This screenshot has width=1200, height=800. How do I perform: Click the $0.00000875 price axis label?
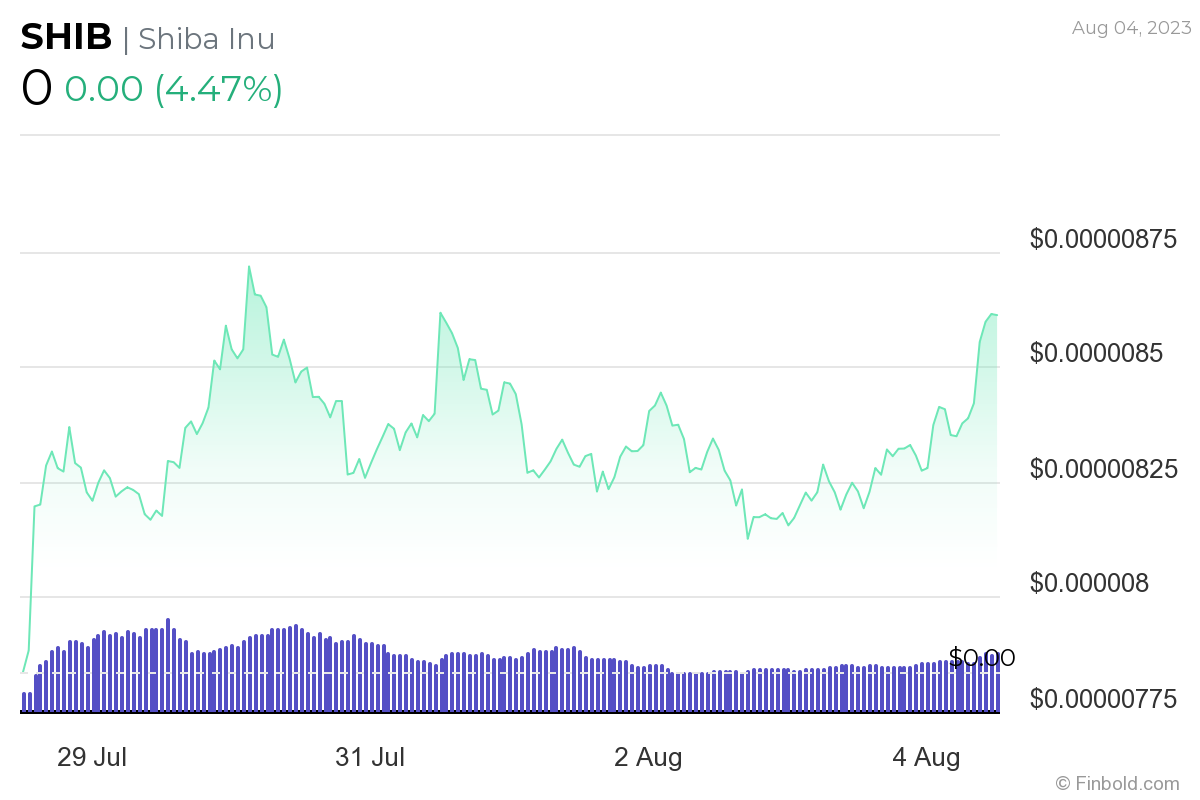[x=1103, y=240]
